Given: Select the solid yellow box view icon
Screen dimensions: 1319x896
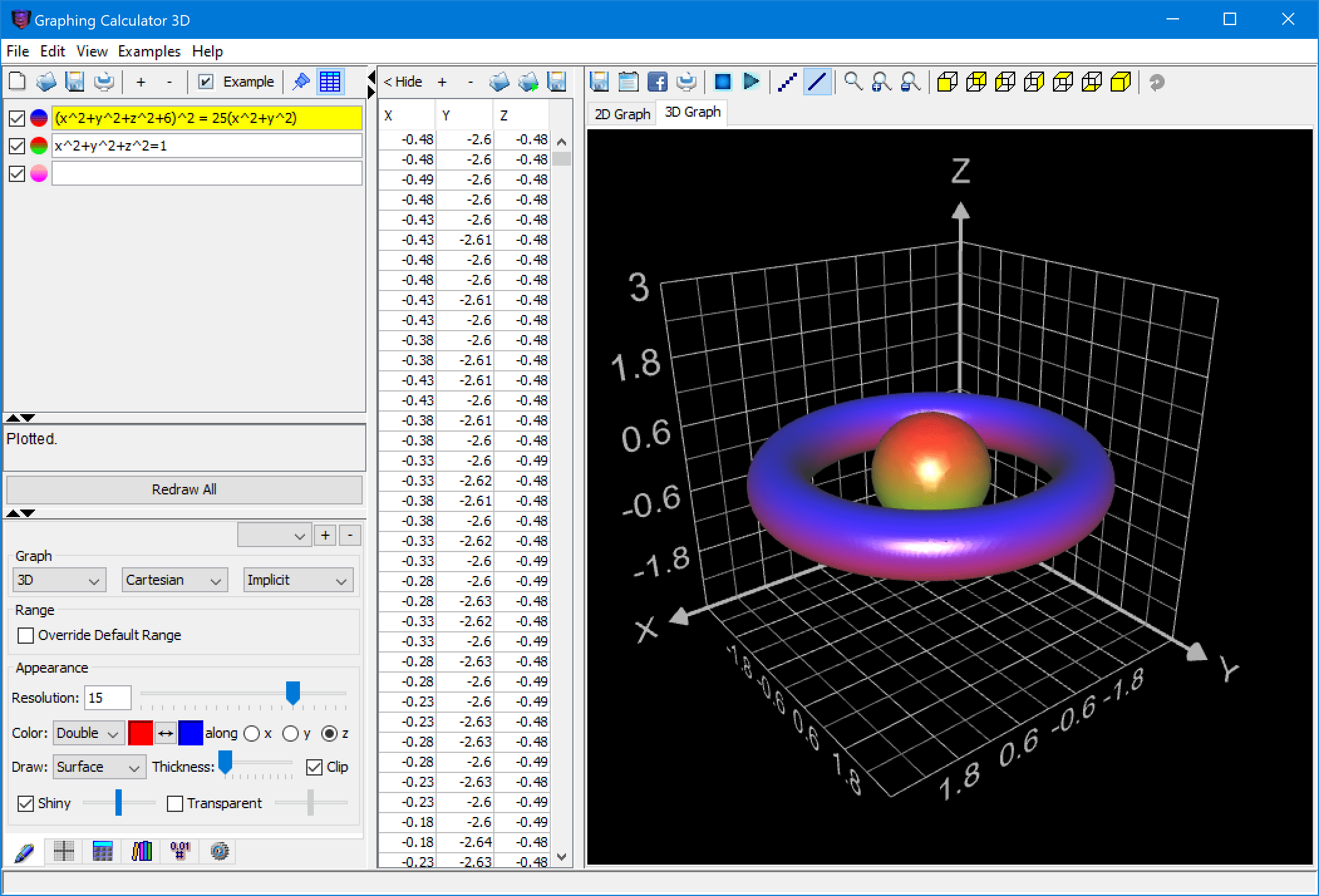Looking at the screenshot, I should 1120,82.
